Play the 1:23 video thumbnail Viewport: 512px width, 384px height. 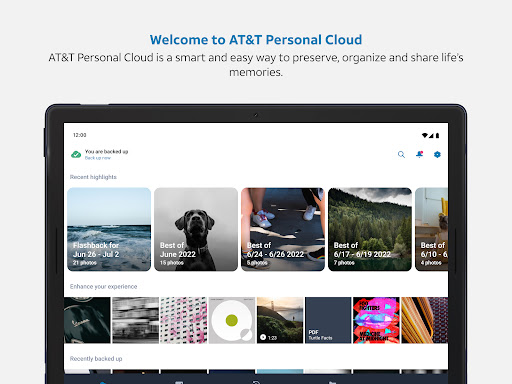coord(280,320)
